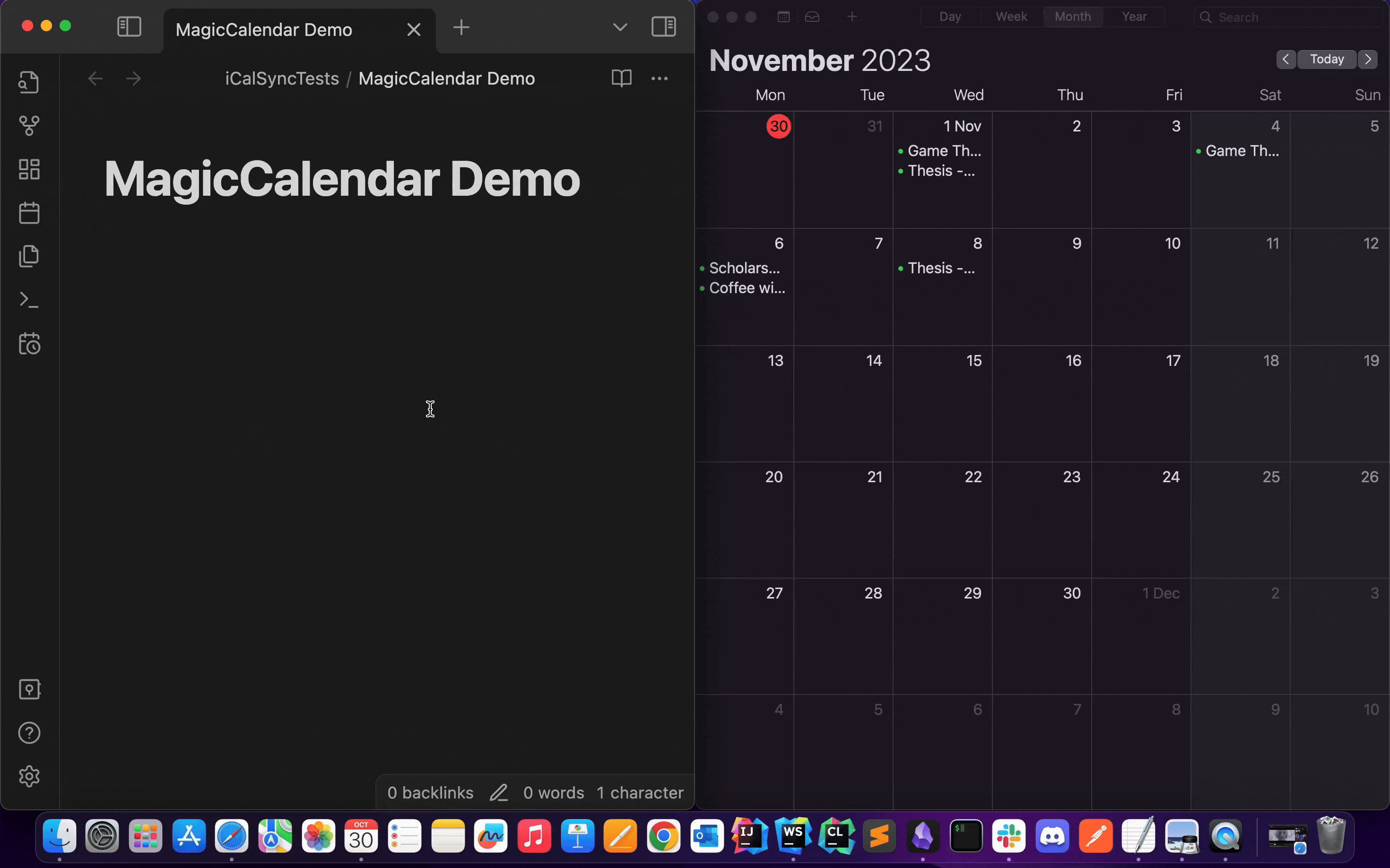Open the graph view icon in ribbon
This screenshot has width=1390, height=868.
(29, 125)
